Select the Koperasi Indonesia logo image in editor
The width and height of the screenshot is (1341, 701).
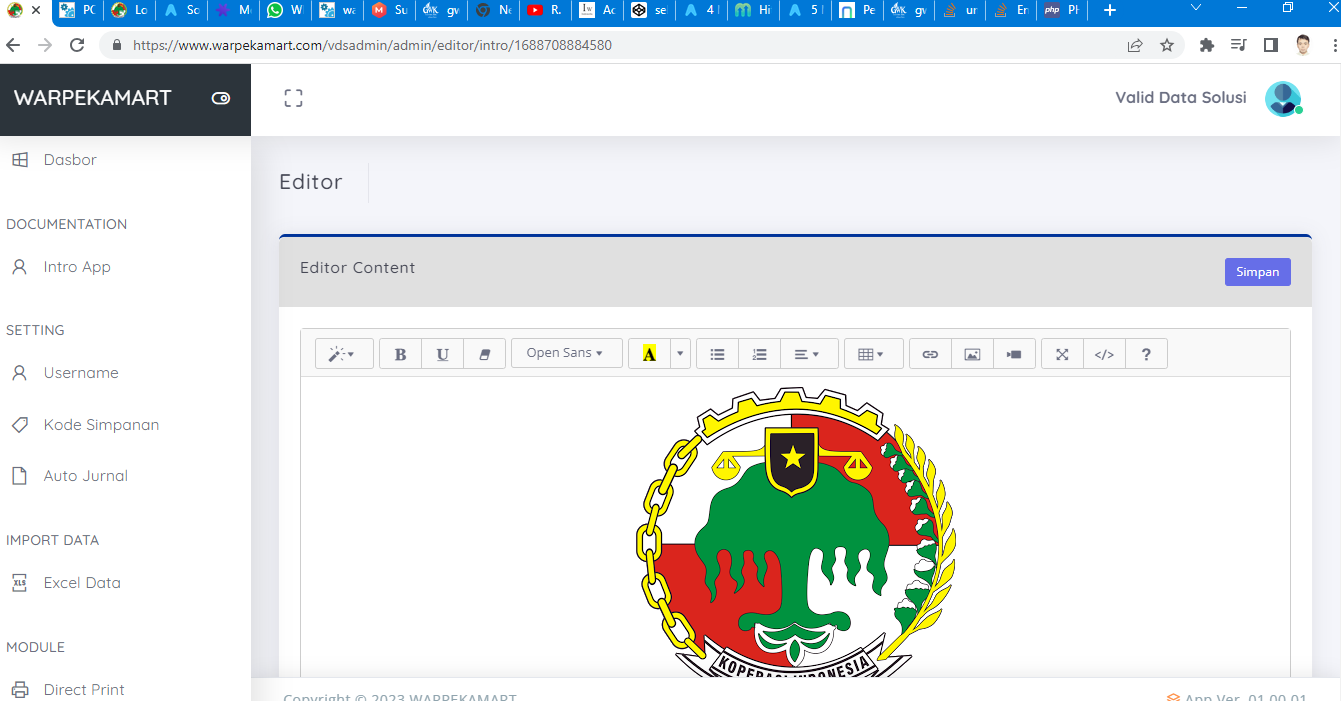point(795,531)
